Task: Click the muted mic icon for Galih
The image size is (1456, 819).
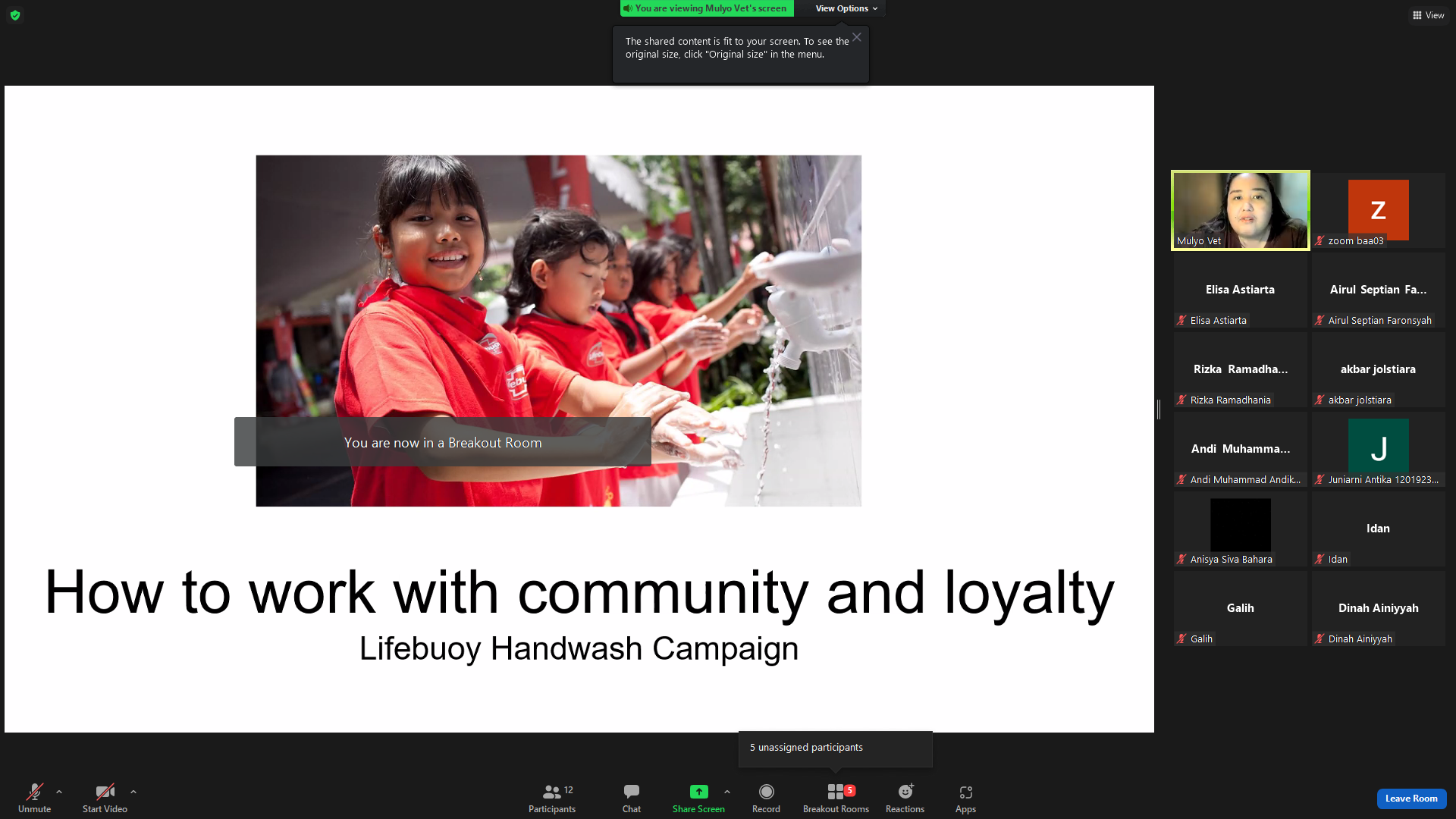Action: pos(1181,639)
